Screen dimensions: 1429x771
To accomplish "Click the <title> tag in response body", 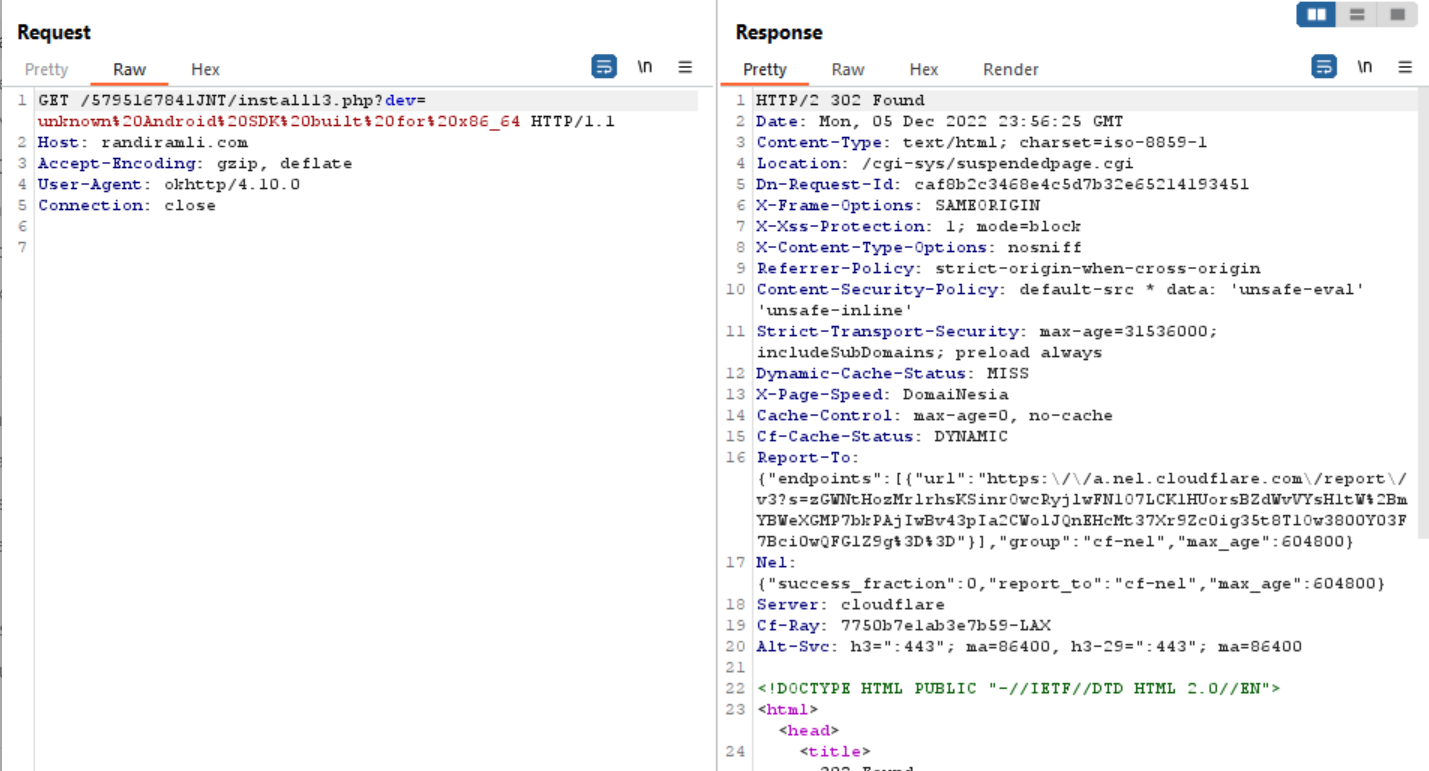I will coord(834,751).
